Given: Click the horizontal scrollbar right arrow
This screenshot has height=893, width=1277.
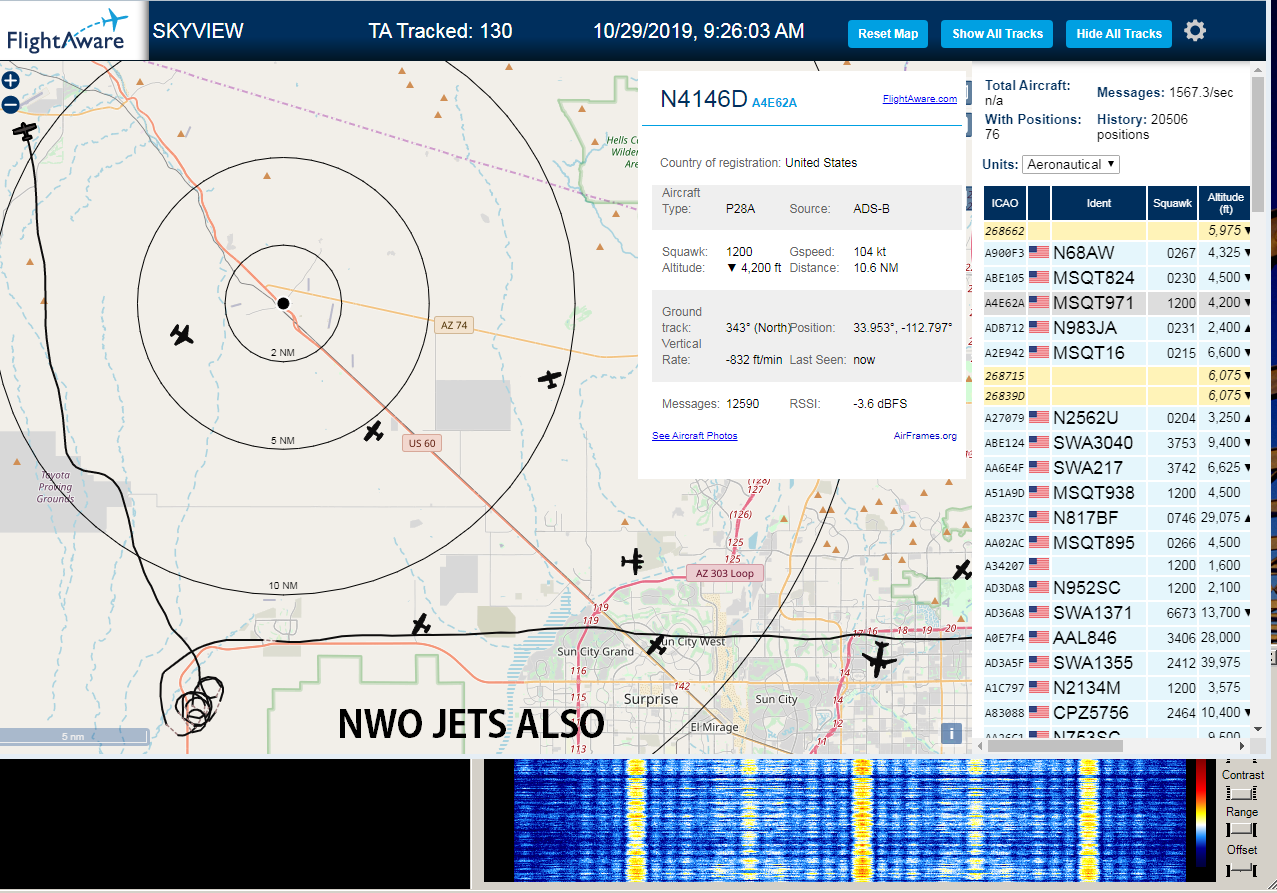Looking at the screenshot, I should 1243,746.
